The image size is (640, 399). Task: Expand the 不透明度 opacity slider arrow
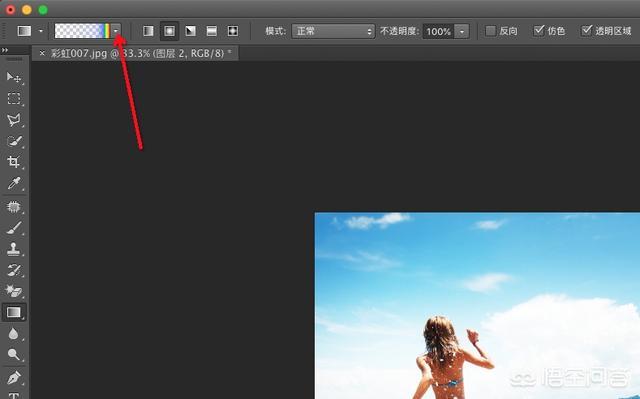pyautogui.click(x=462, y=31)
